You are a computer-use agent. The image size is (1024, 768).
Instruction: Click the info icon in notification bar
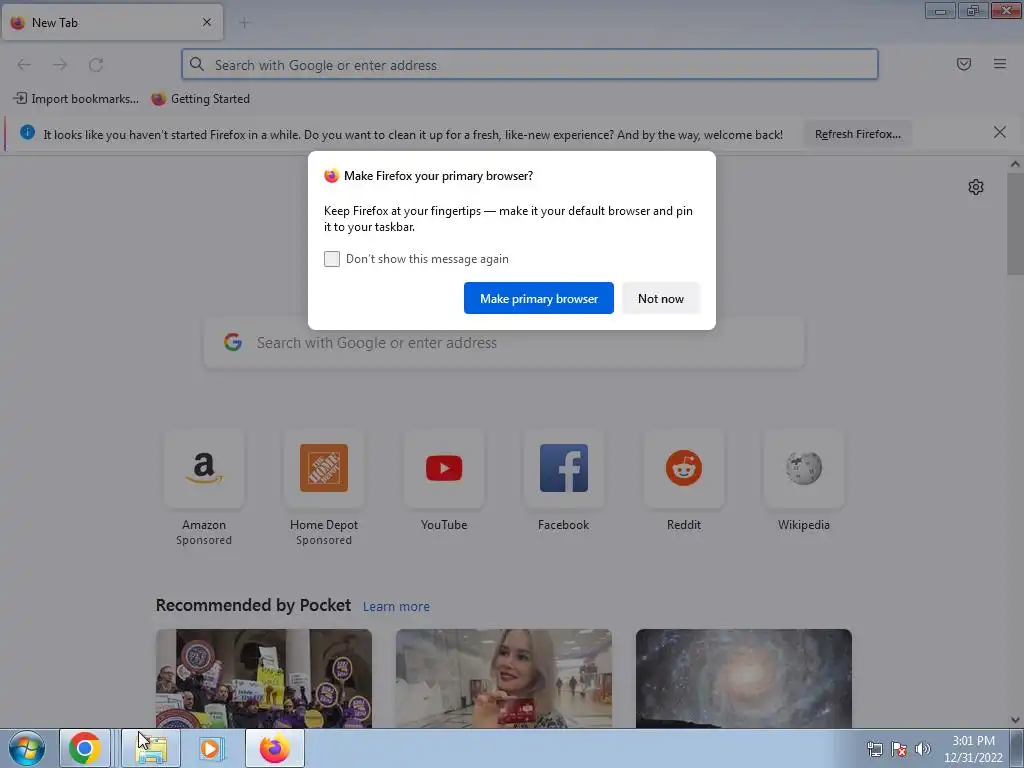tap(27, 133)
